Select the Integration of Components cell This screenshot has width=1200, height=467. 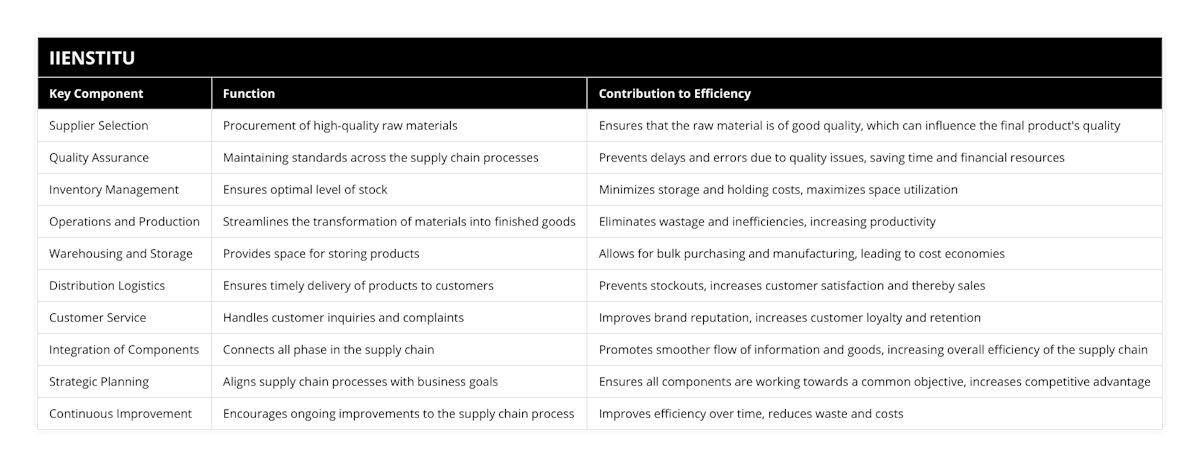(x=124, y=350)
